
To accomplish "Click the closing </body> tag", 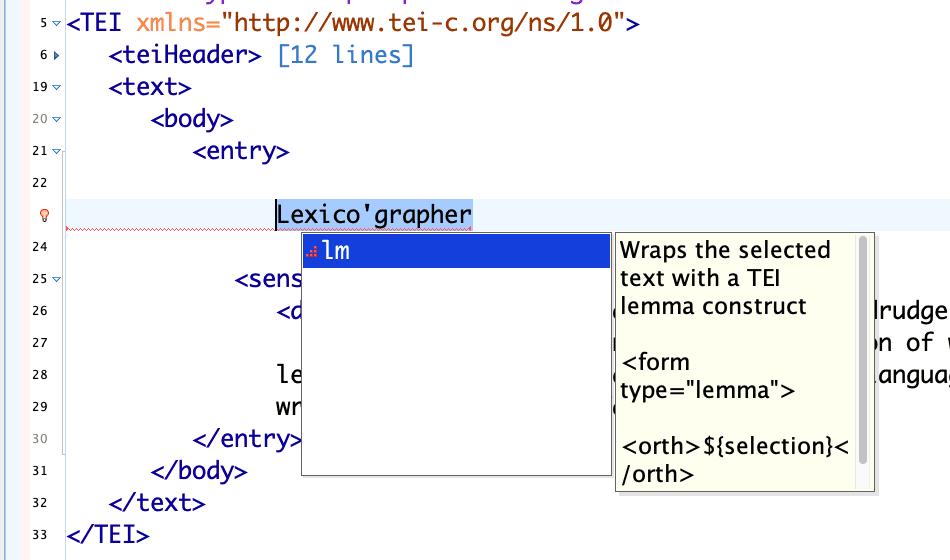I will (x=198, y=470).
